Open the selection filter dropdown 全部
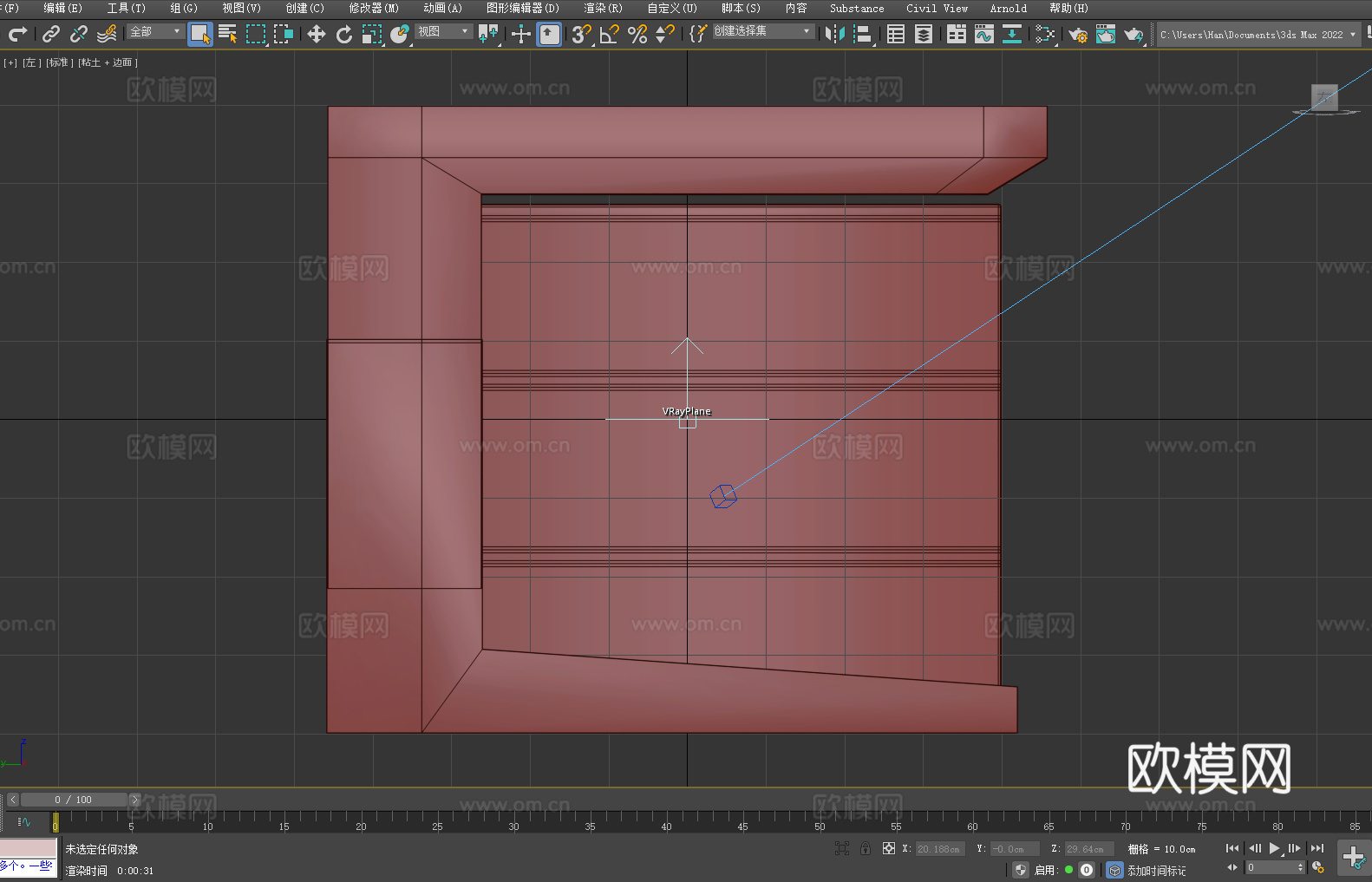The height and width of the screenshot is (882, 1372). point(155,31)
